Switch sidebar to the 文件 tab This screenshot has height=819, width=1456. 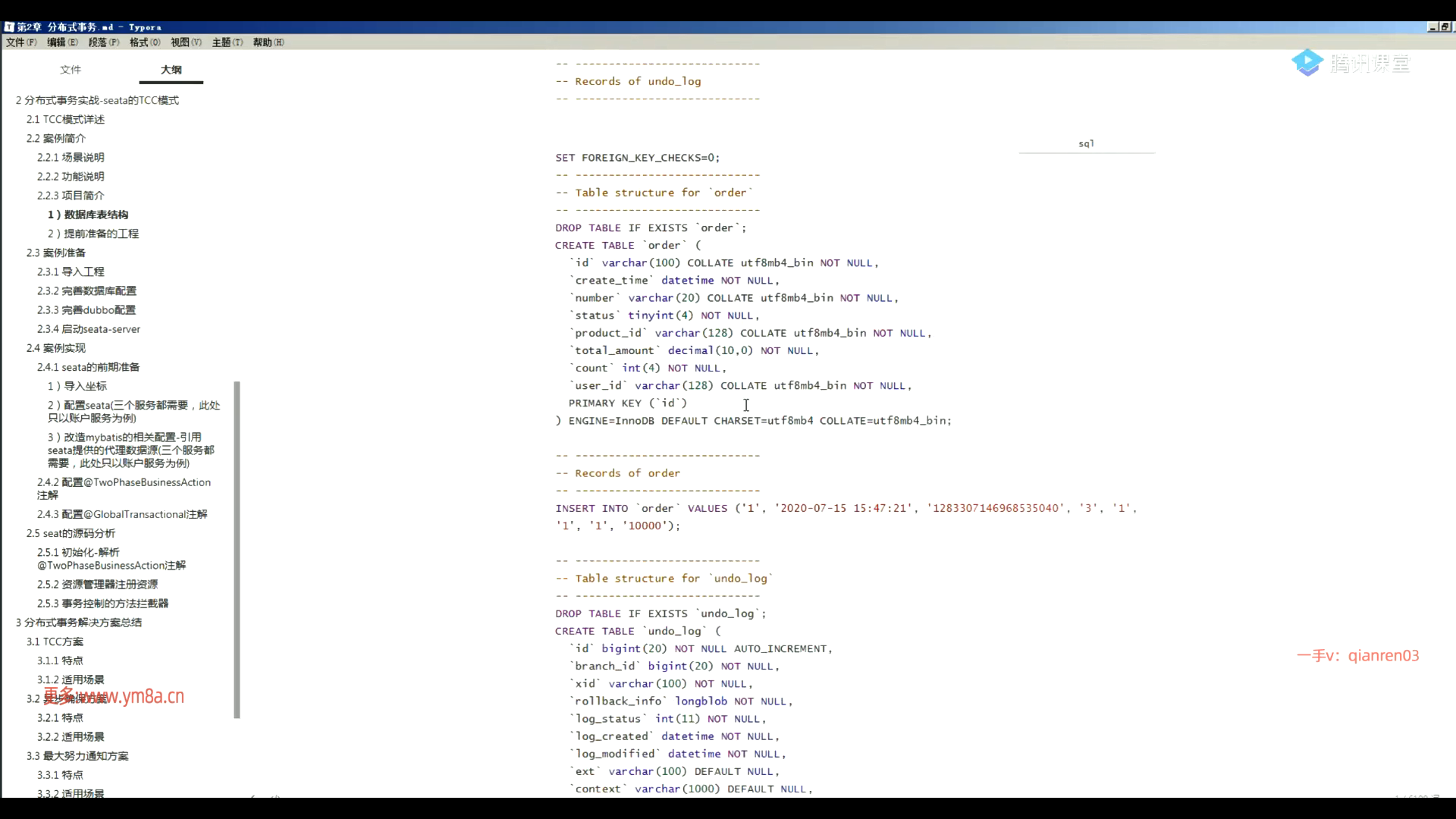(x=71, y=70)
